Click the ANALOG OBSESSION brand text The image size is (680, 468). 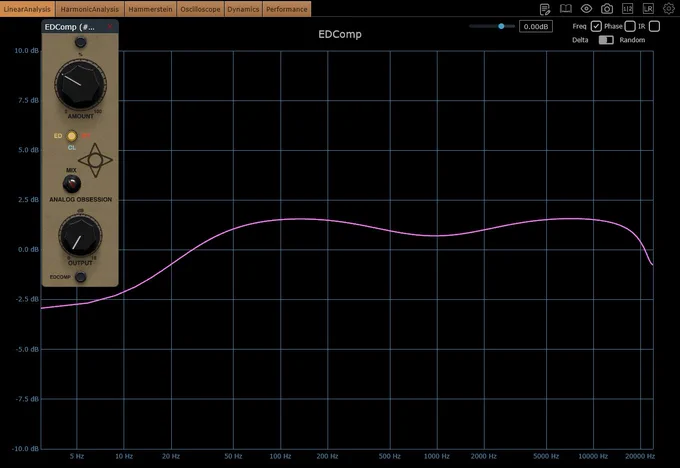pos(81,200)
